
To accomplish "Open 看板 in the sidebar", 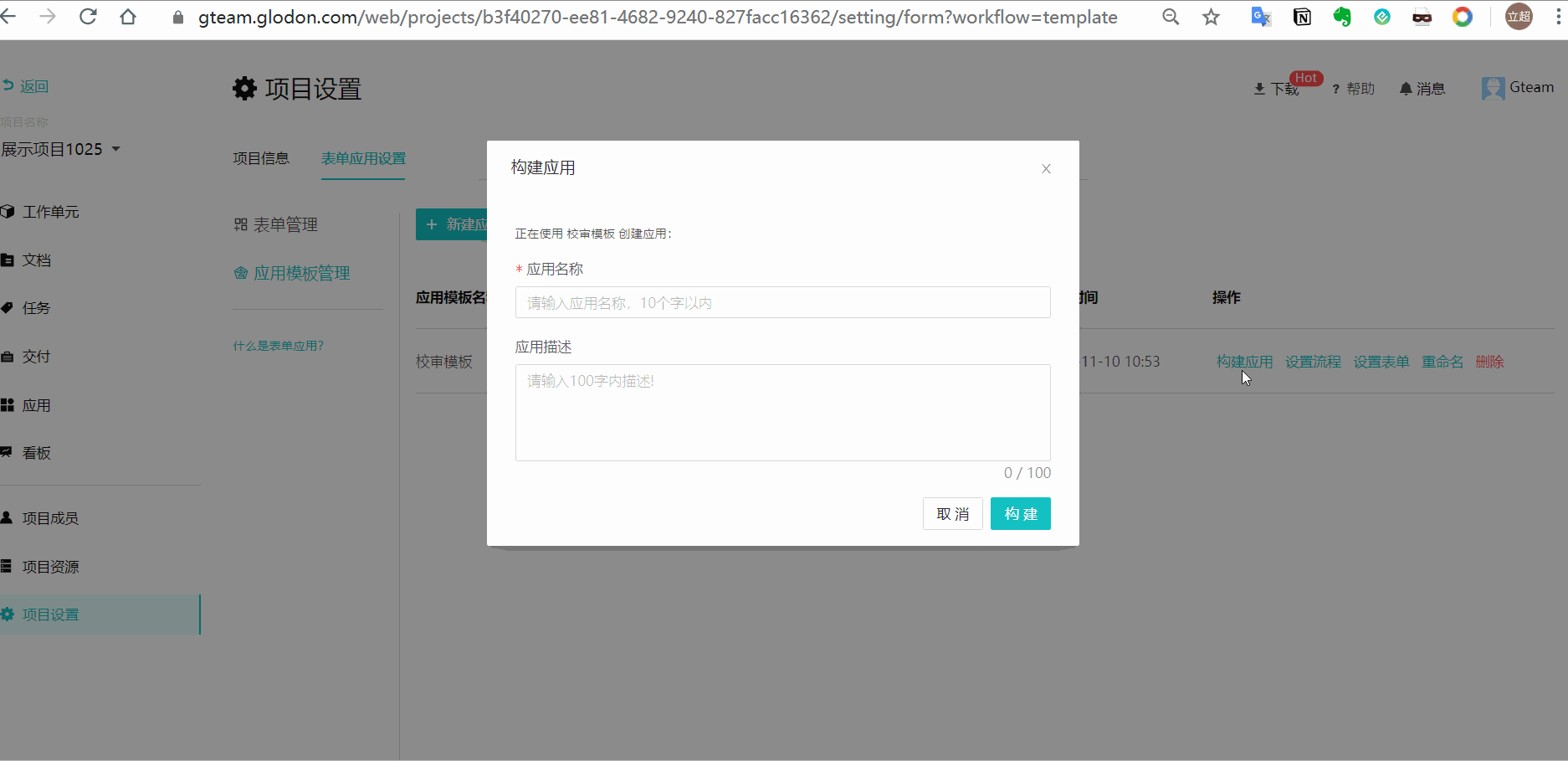I will [36, 453].
